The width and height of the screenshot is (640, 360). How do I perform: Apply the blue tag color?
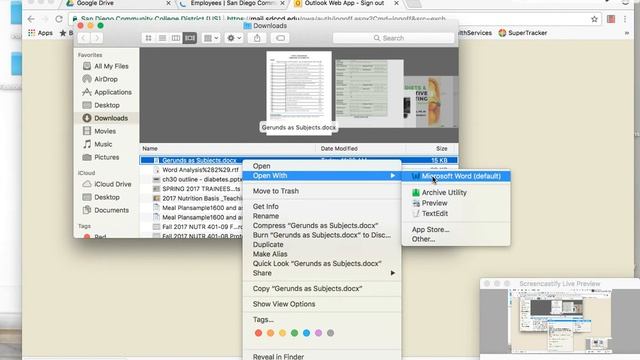coord(307,333)
